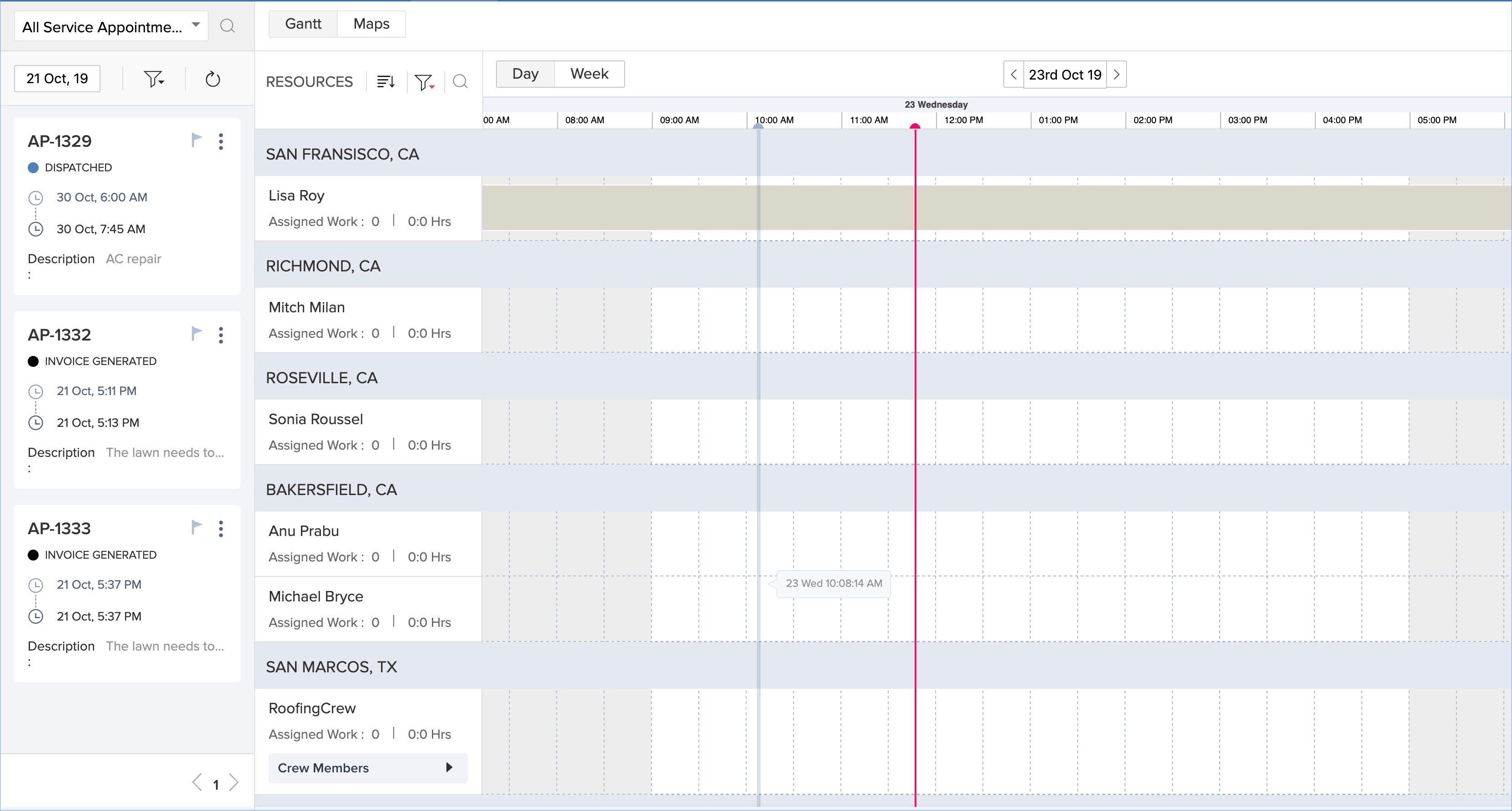The width and height of the screenshot is (1512, 811).
Task: Select the Gantt tab
Action: (303, 24)
